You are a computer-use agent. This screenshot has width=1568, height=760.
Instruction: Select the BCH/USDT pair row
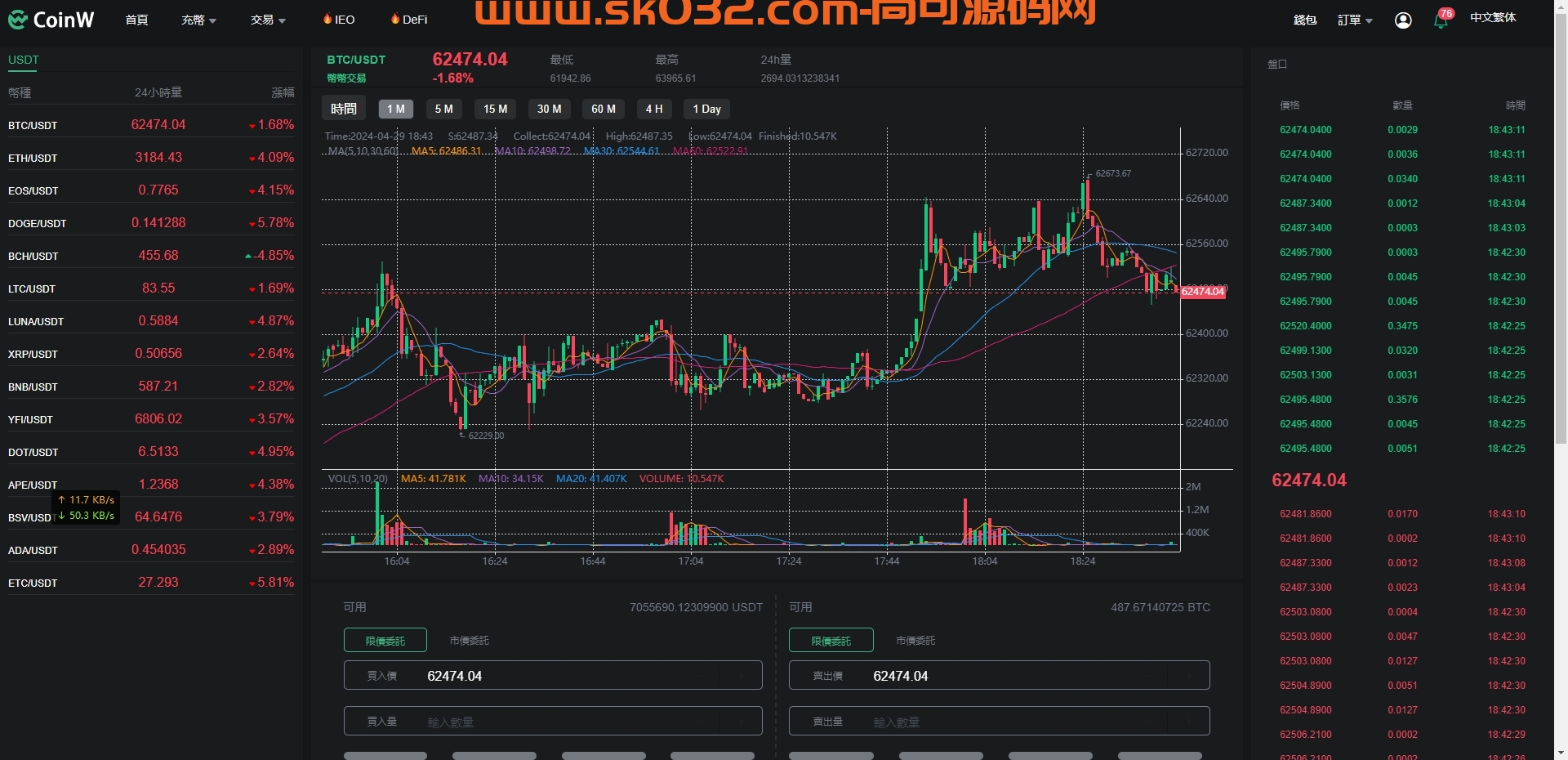point(151,256)
